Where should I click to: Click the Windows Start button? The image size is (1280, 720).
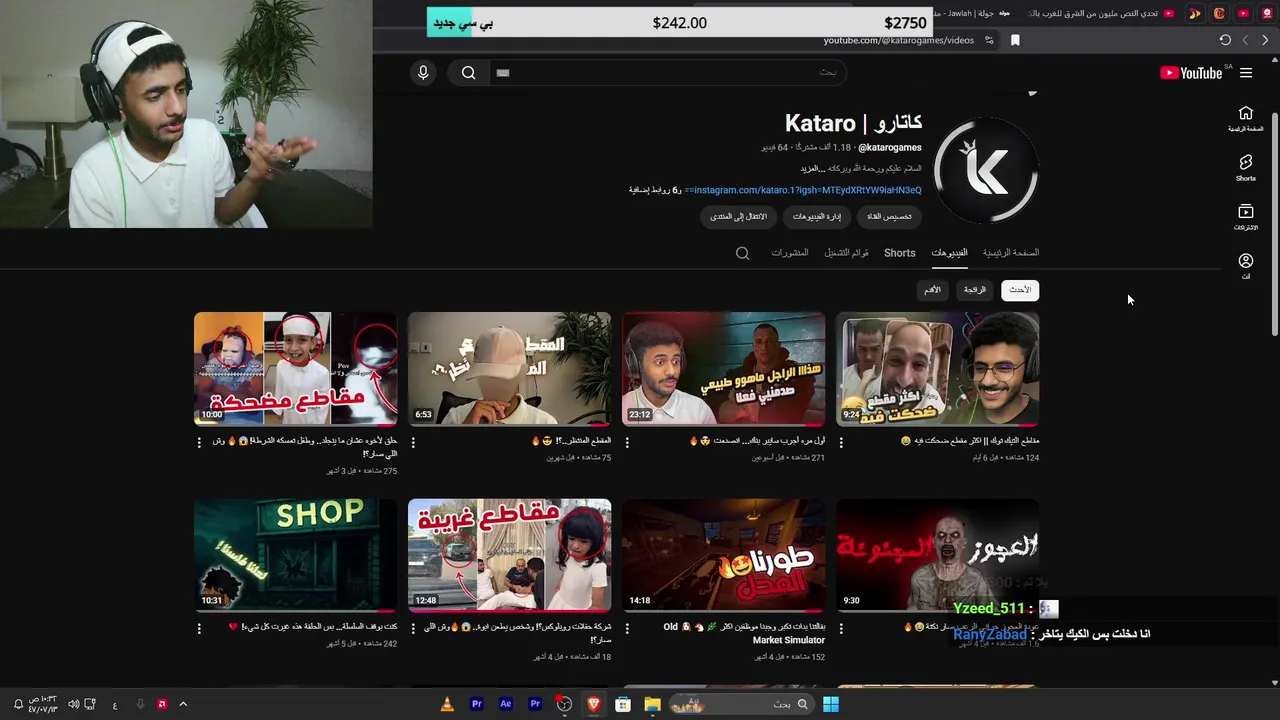[830, 704]
